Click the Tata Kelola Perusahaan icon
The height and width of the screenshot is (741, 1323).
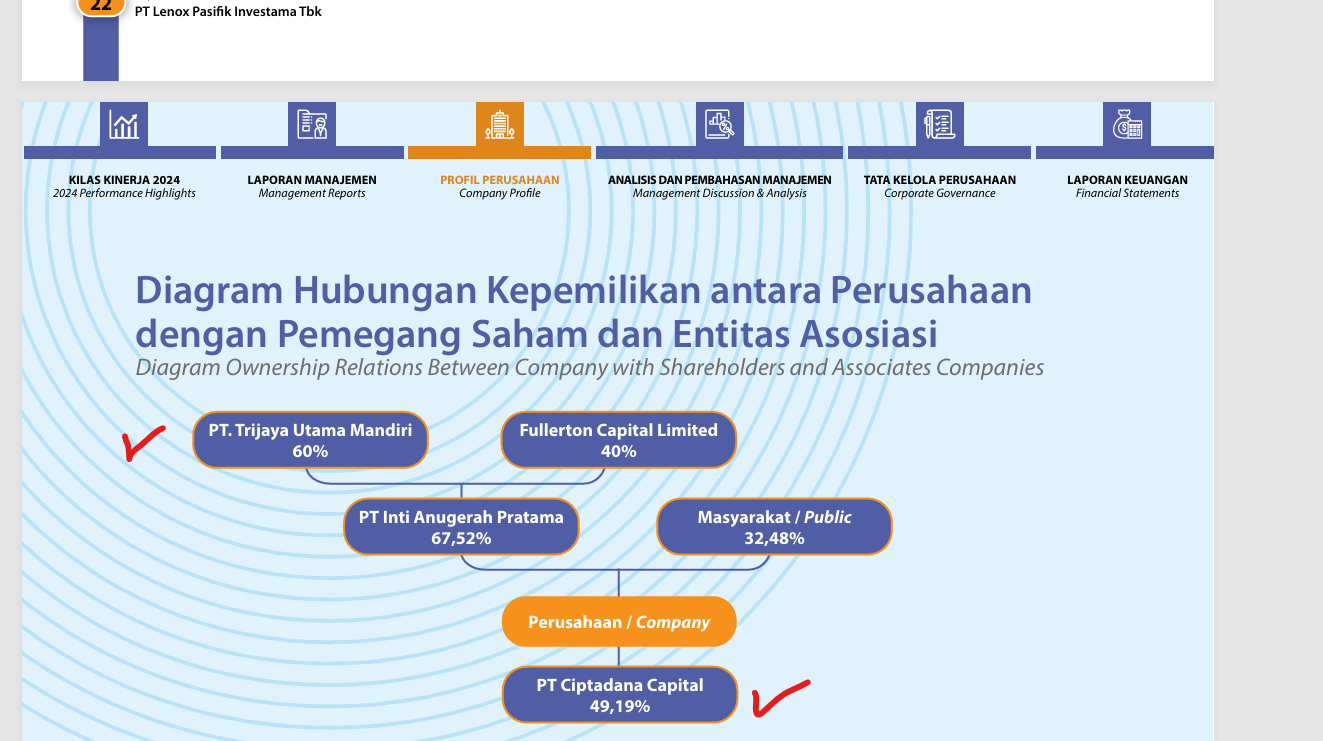tap(940, 125)
